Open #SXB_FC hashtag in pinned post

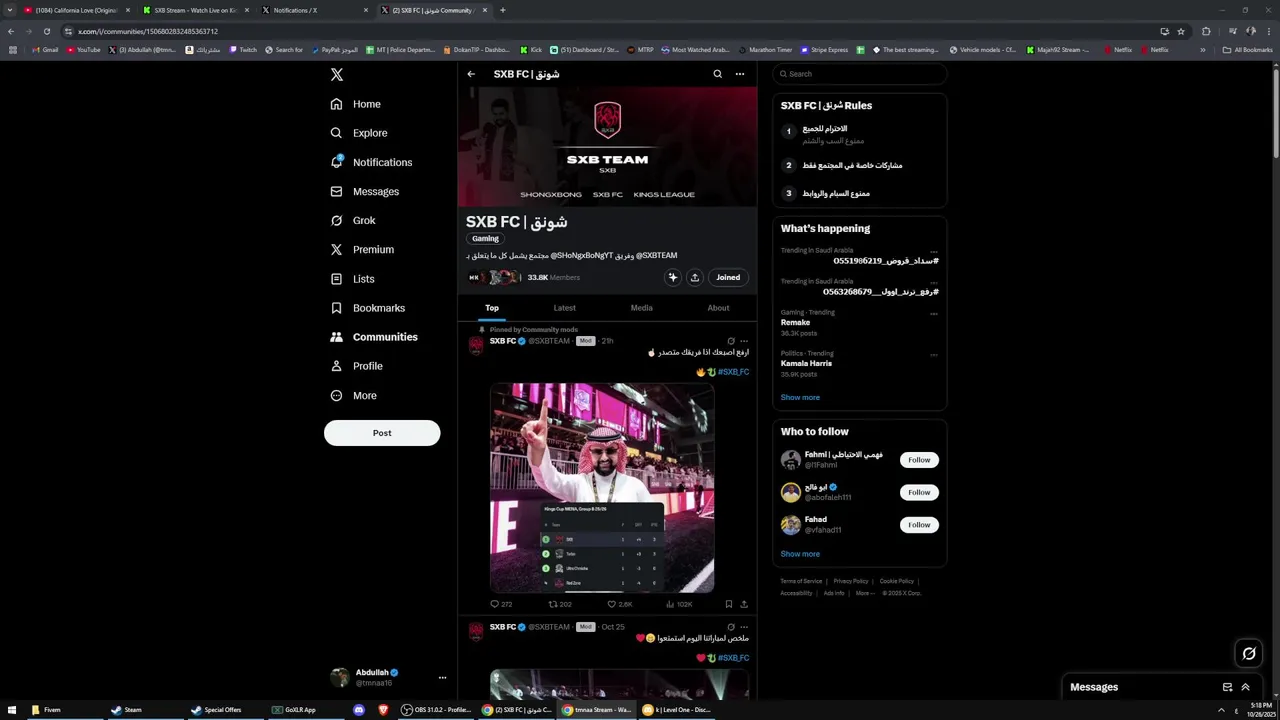[x=733, y=372]
